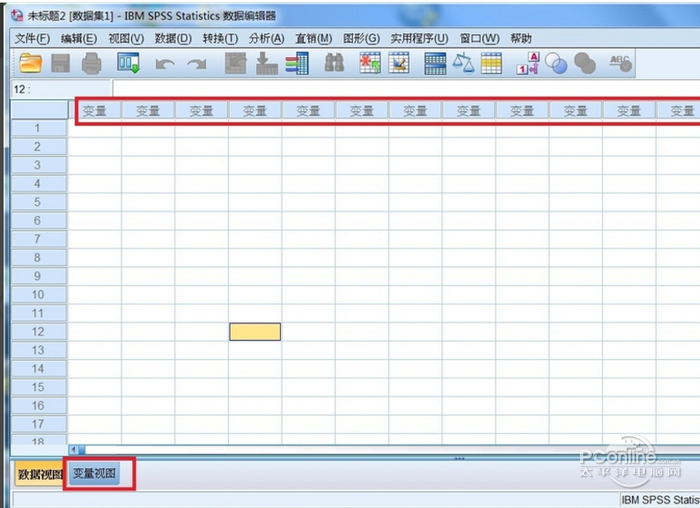Run spell check ABC icon
Screen dimensions: 700x508
click(x=621, y=63)
